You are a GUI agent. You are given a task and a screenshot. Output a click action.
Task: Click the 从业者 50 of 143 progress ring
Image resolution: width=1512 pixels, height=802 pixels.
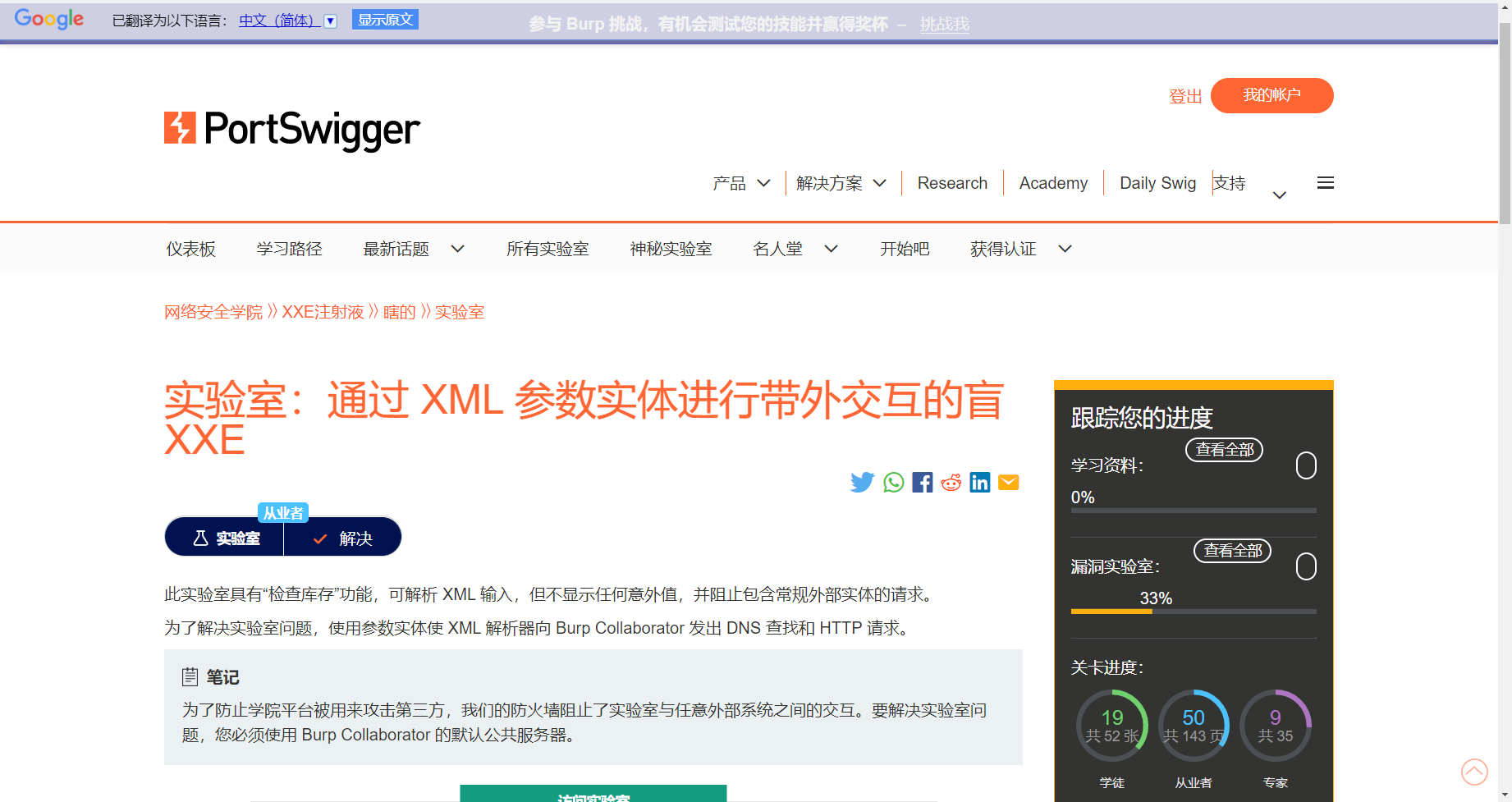[1194, 726]
